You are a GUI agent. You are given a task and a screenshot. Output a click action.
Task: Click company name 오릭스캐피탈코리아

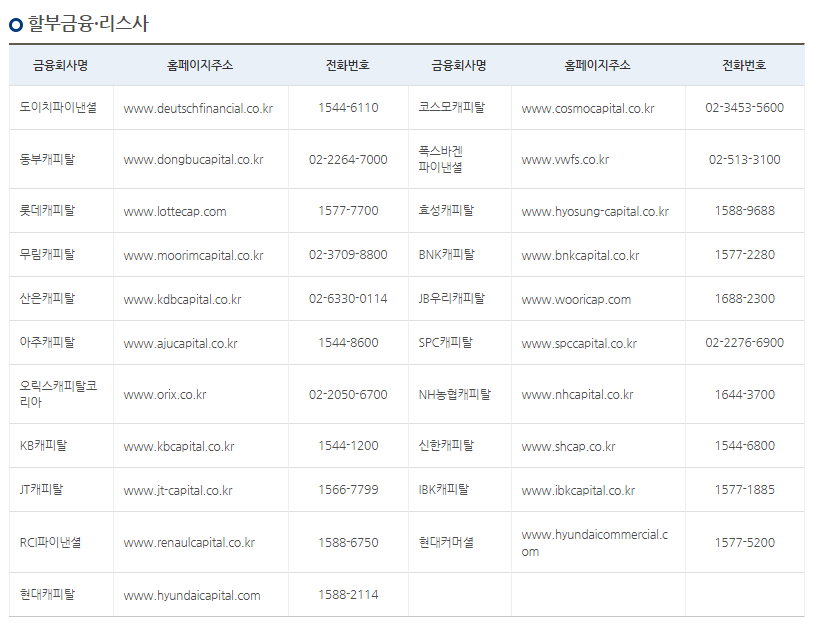click(58, 394)
